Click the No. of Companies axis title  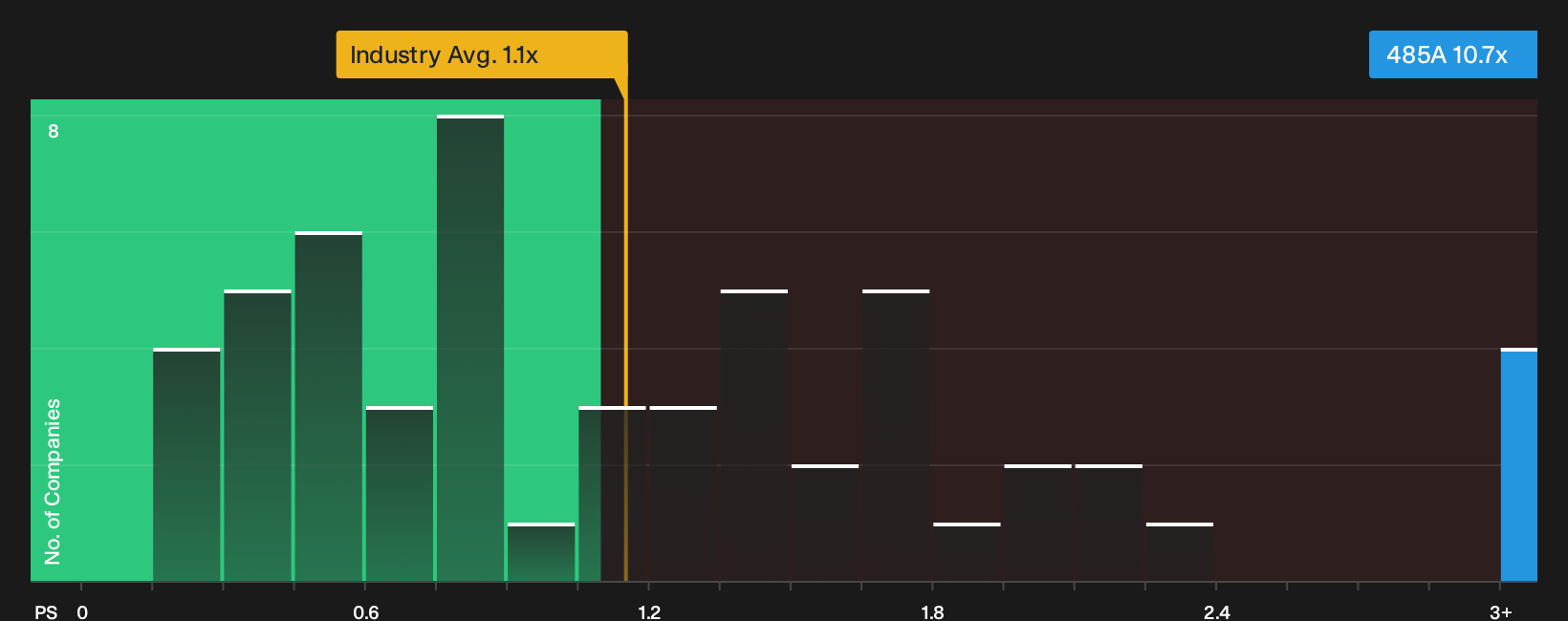coord(53,482)
